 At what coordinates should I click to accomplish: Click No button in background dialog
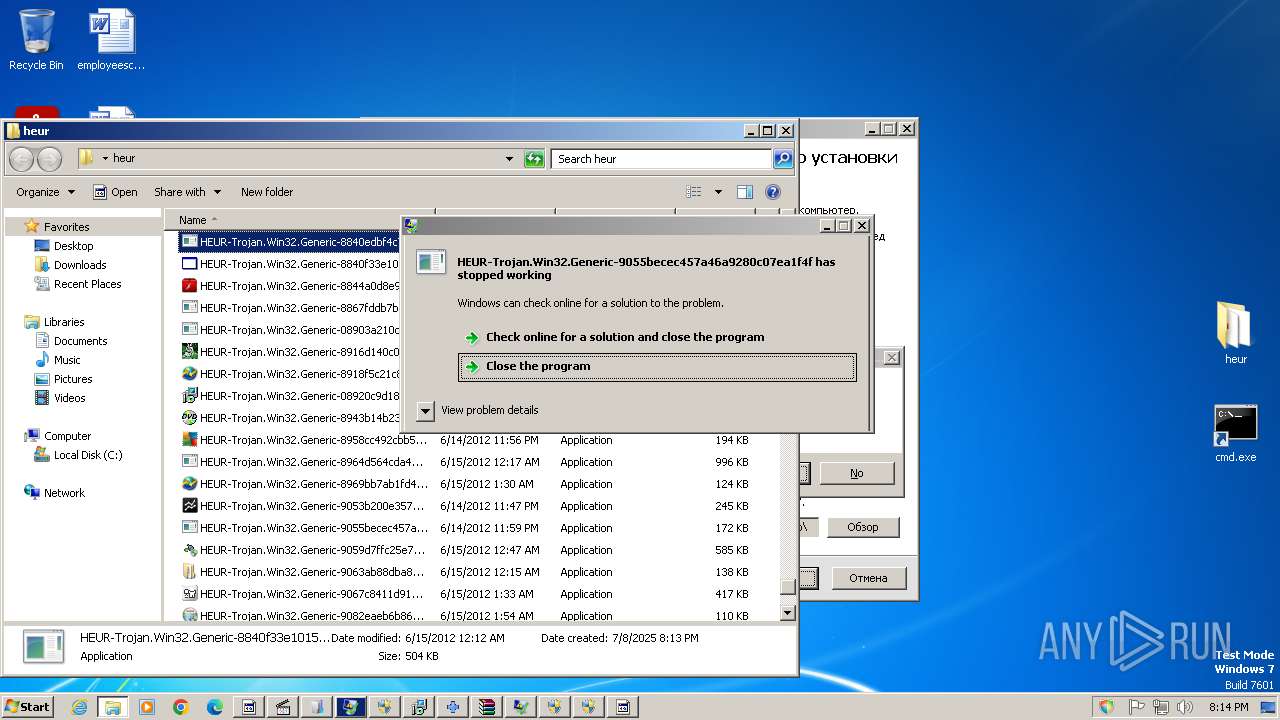point(857,473)
